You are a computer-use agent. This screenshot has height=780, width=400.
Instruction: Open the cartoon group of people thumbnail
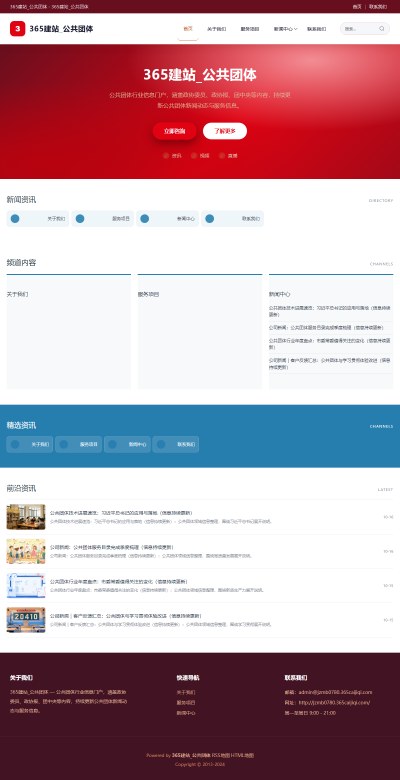[26, 551]
